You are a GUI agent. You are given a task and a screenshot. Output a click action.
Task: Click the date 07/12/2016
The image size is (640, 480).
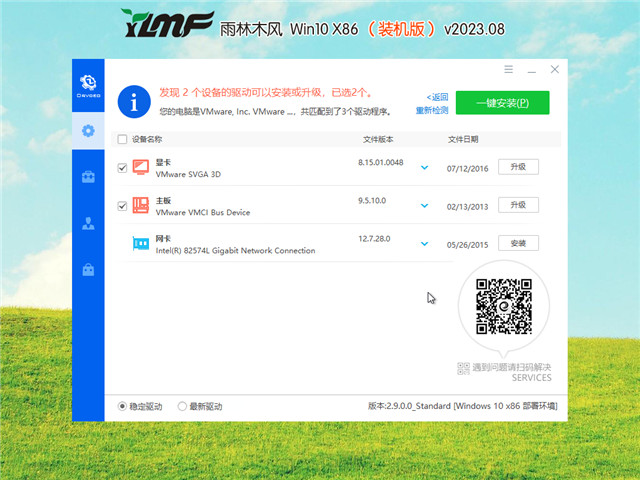(467, 169)
